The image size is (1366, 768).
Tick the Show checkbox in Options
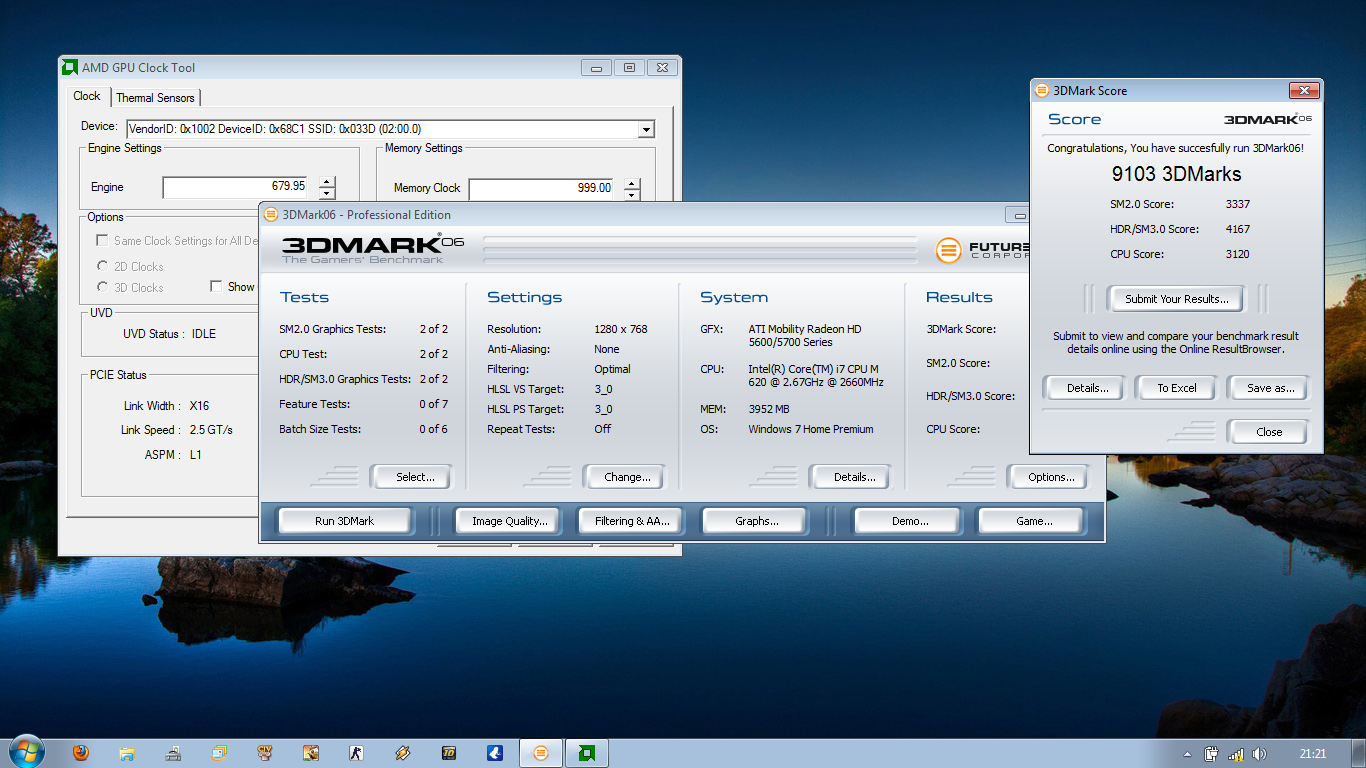point(216,287)
